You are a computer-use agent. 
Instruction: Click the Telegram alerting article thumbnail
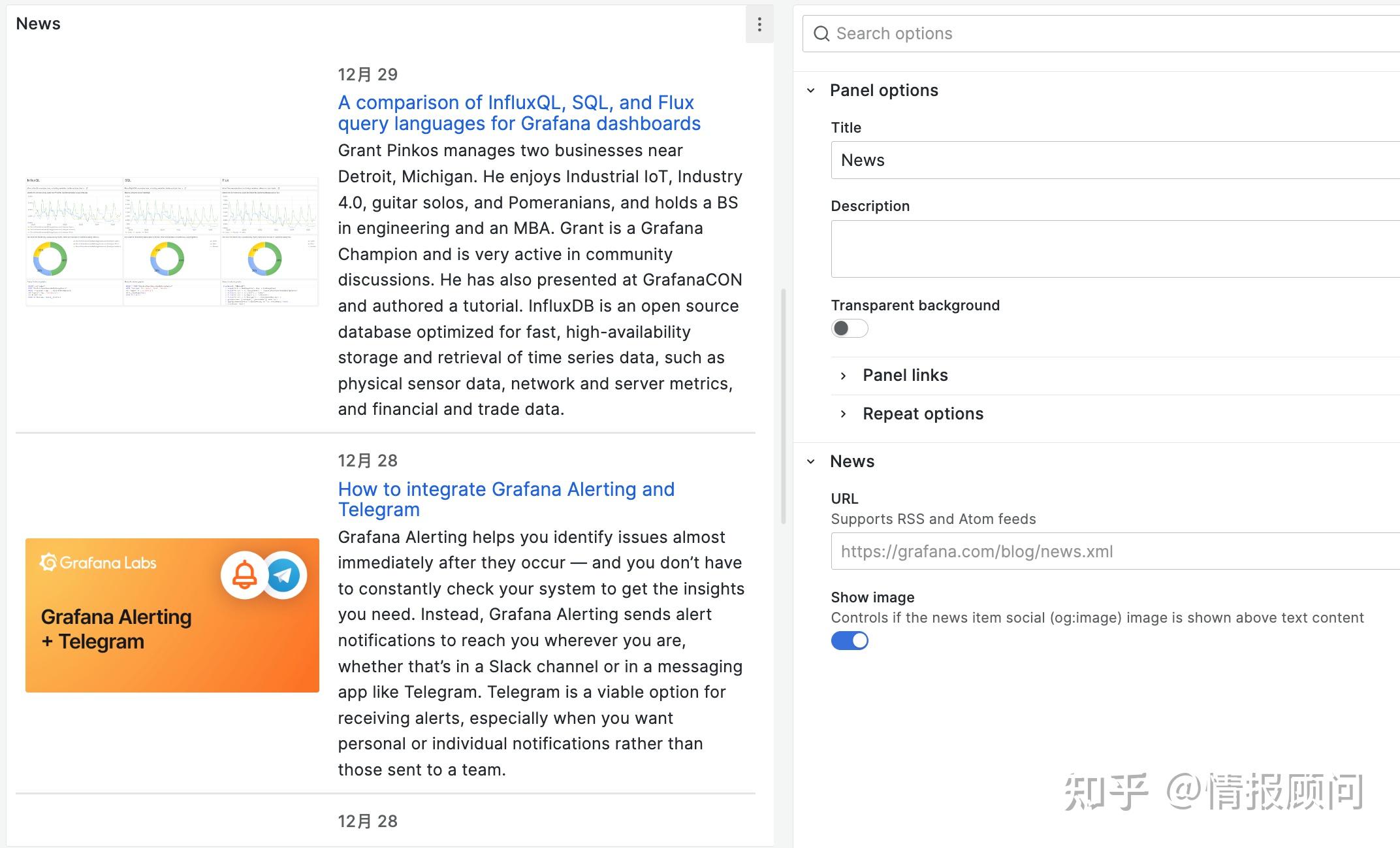172,615
